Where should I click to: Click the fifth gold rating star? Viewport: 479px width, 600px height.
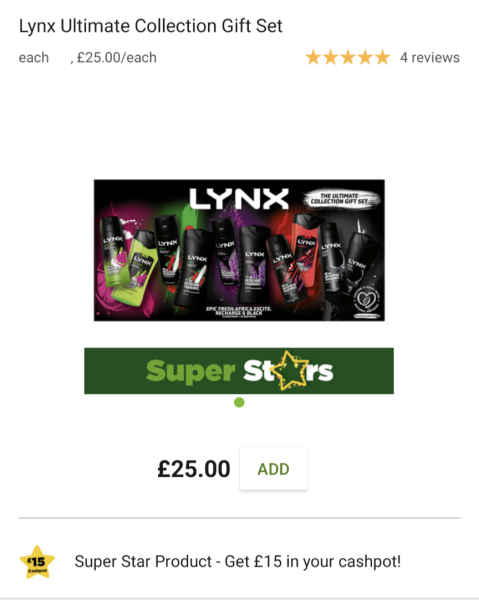tap(382, 58)
